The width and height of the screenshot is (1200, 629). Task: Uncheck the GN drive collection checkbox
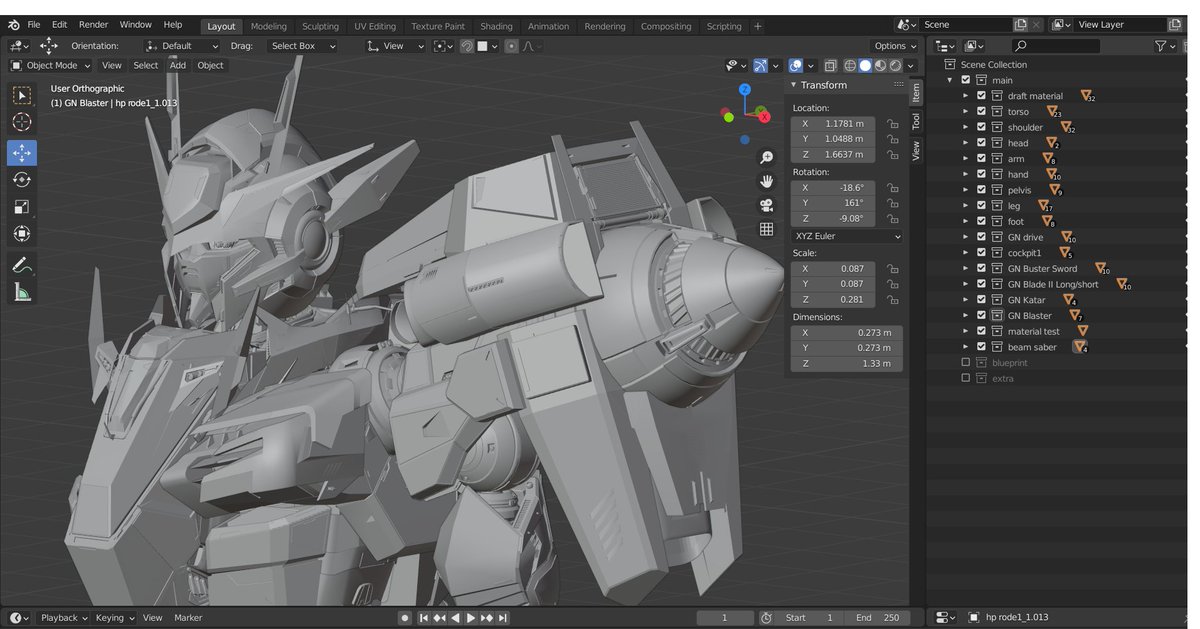[x=981, y=237]
